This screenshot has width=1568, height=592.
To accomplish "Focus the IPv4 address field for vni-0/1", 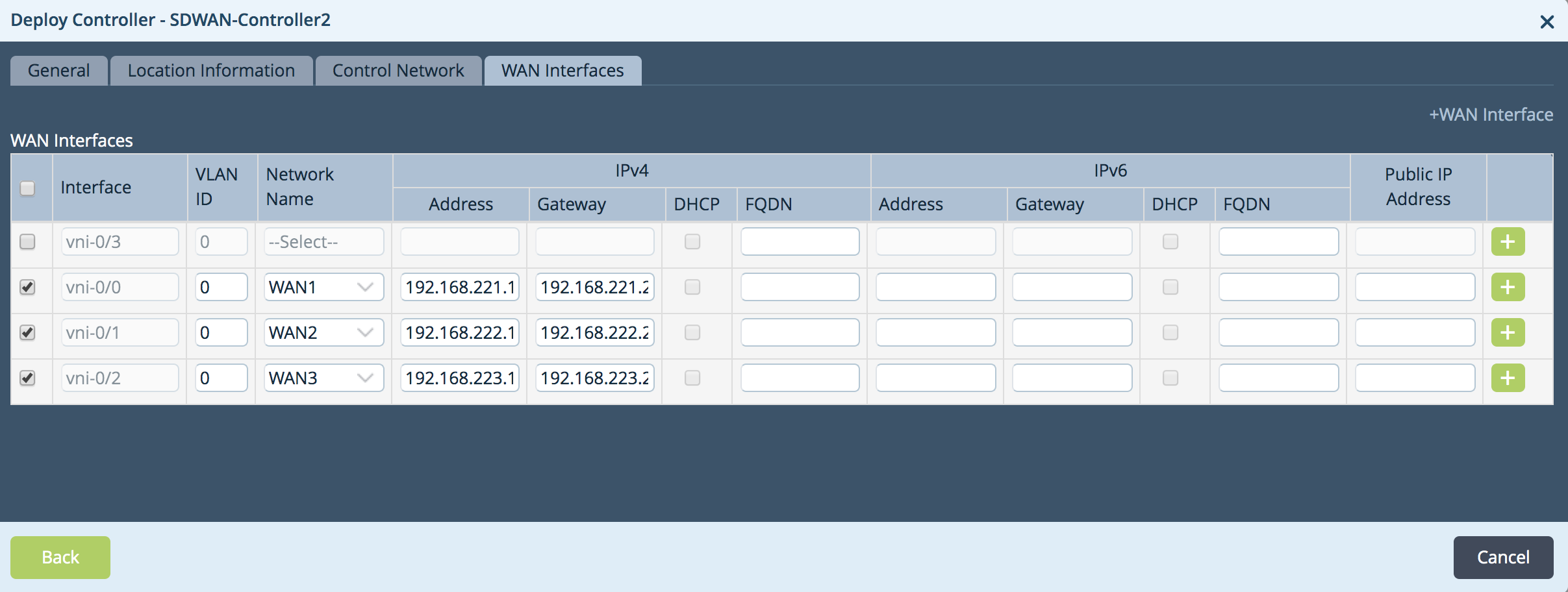I will point(459,332).
